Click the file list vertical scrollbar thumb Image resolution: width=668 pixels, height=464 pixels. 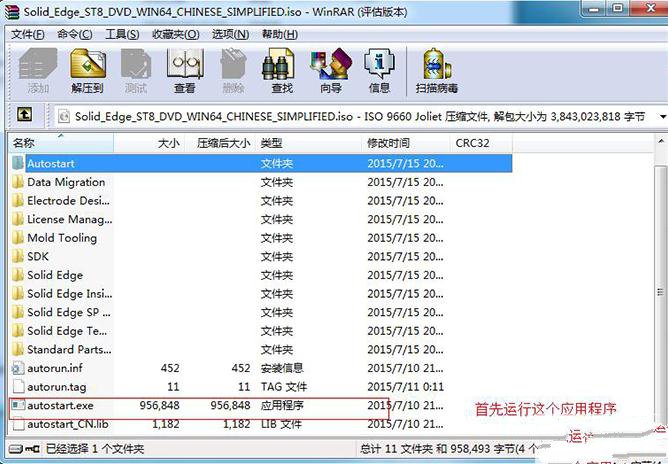coord(661,292)
